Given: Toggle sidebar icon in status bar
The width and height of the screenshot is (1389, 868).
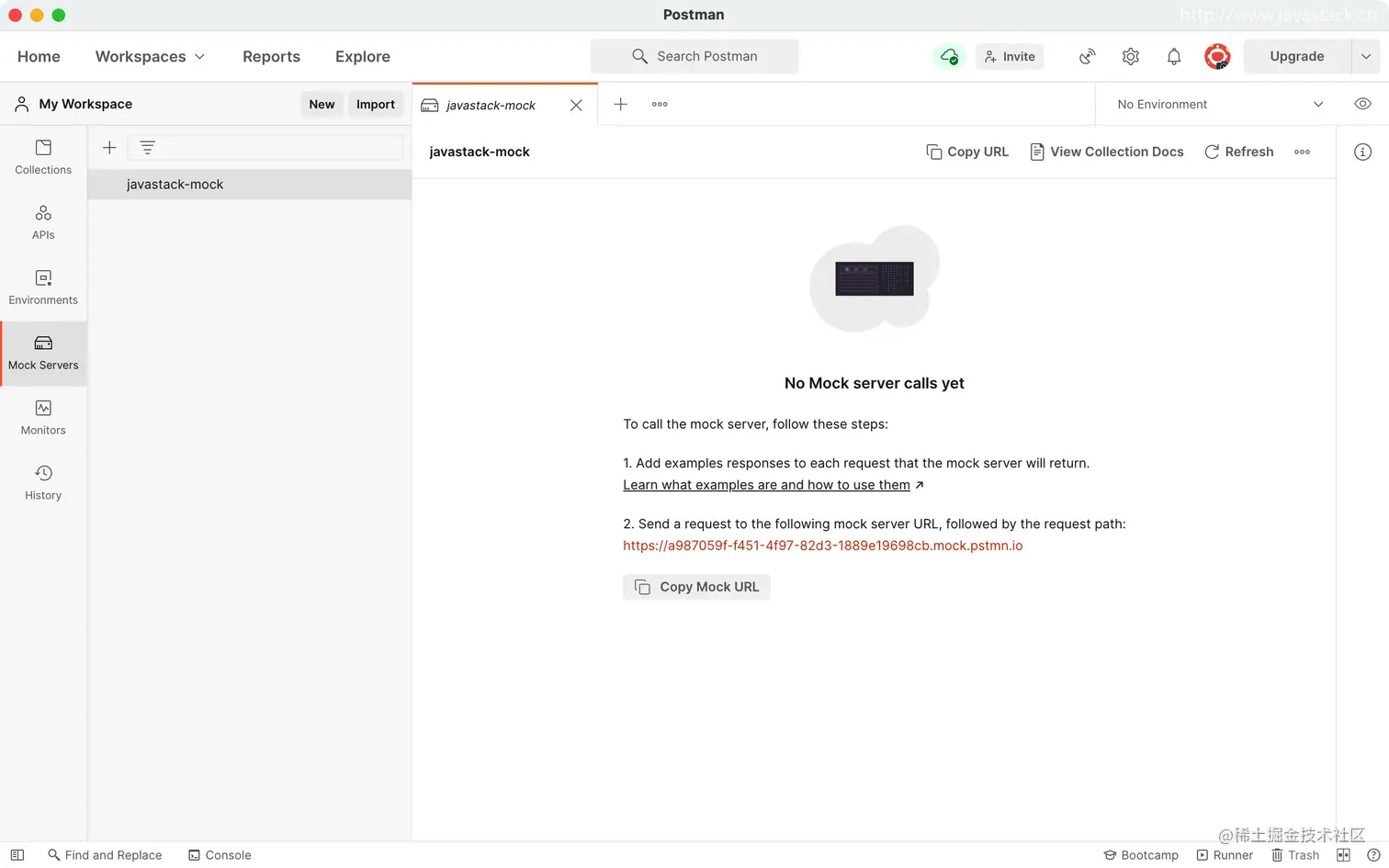Looking at the screenshot, I should 17,854.
